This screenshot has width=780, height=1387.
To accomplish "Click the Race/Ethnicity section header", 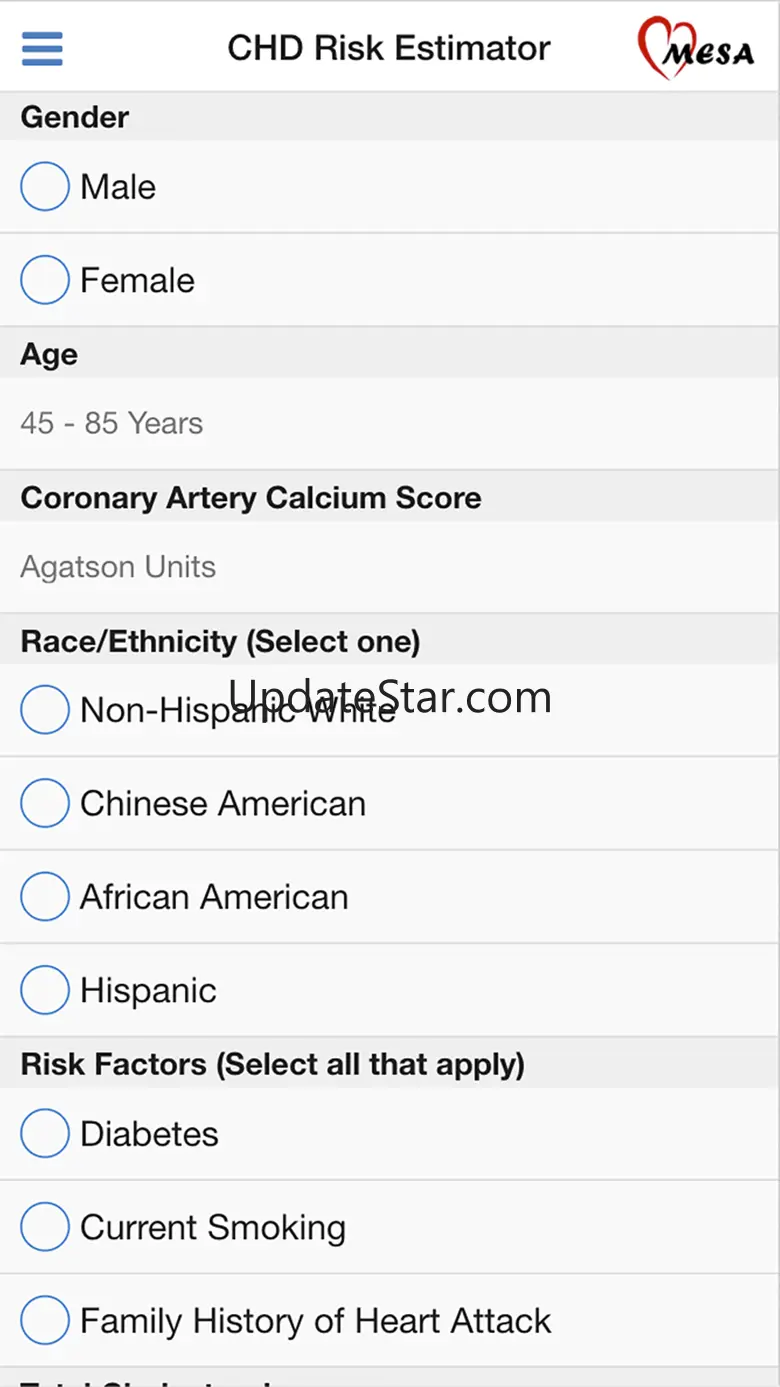I will click(220, 641).
